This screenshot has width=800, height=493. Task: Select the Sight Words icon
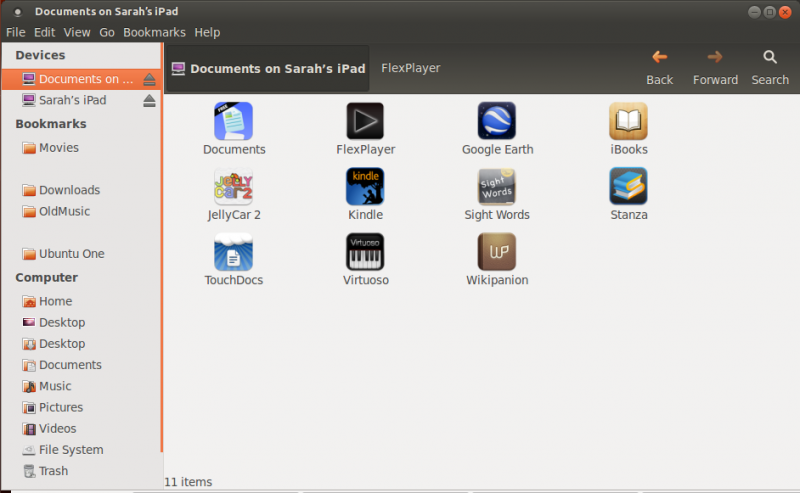click(497, 186)
